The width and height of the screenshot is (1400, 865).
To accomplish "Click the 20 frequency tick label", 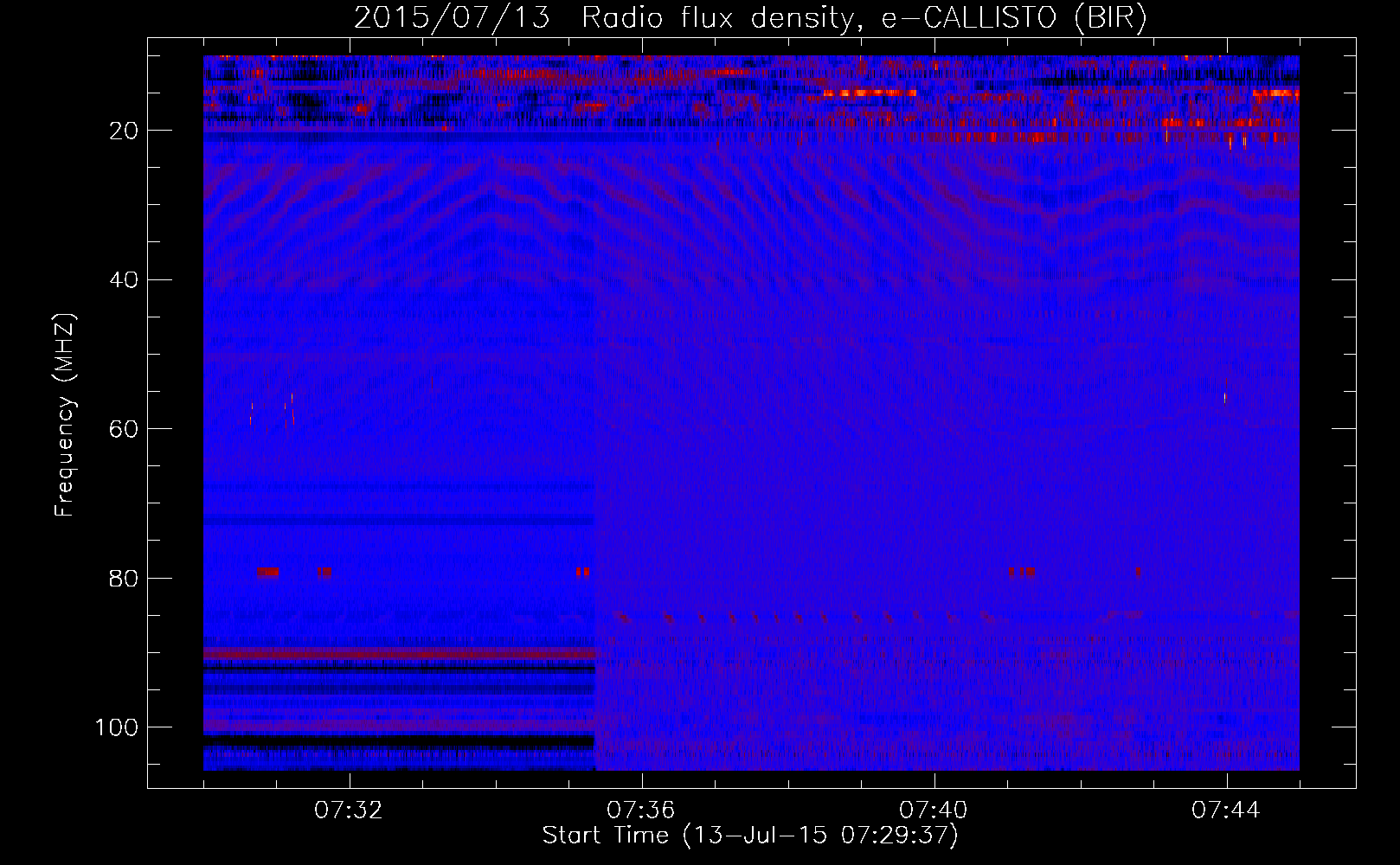I will [x=125, y=131].
